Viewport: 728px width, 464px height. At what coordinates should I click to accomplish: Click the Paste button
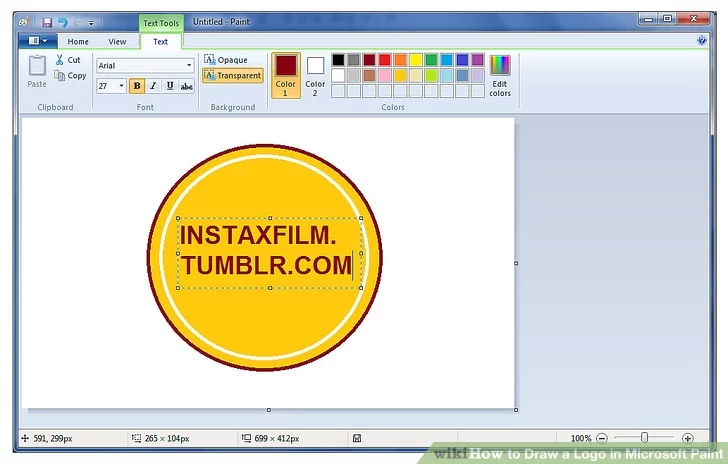pos(37,71)
